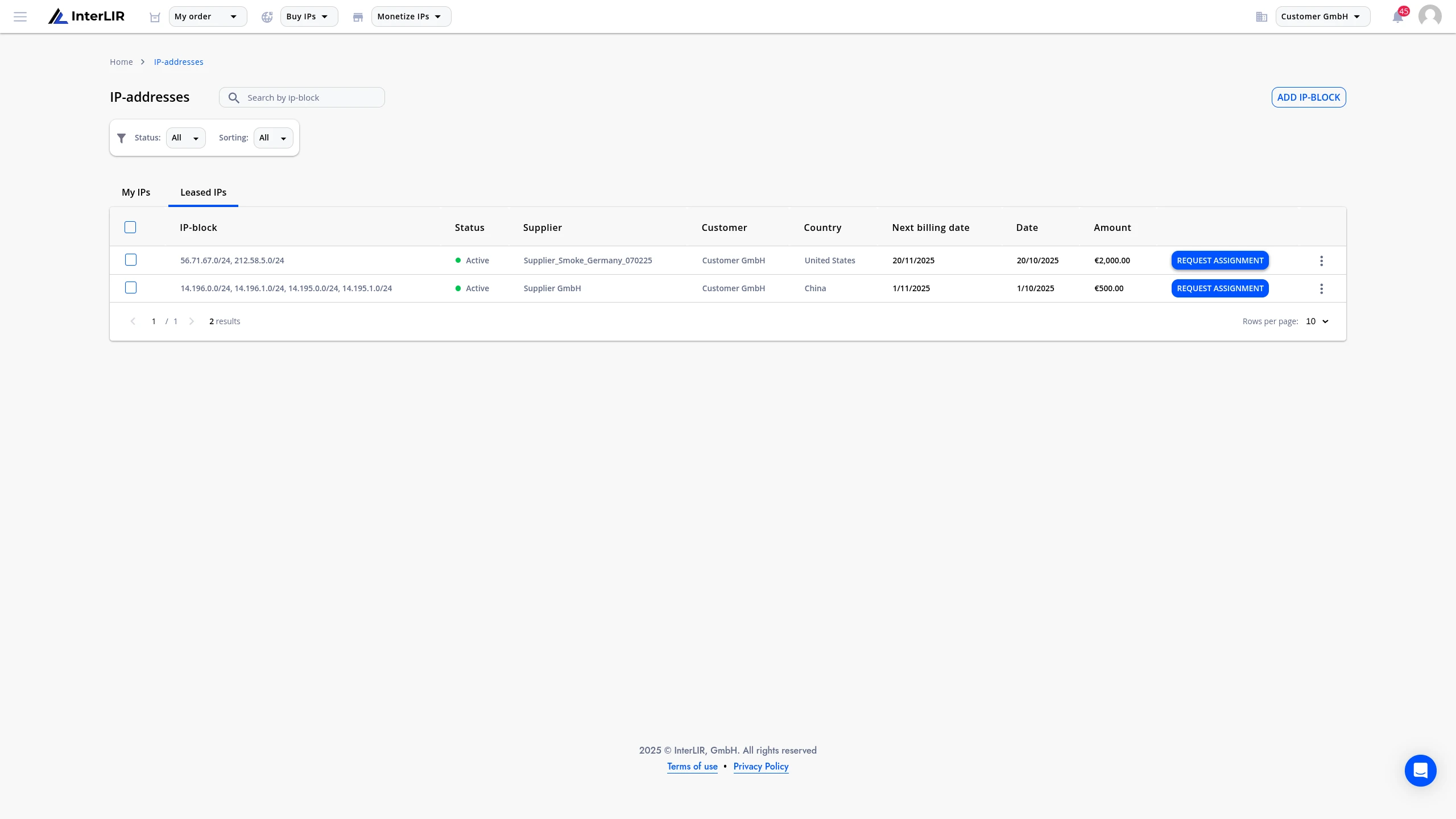Image resolution: width=1456 pixels, height=819 pixels.
Task: Focus the Search by ip-block field
Action: (x=302, y=98)
